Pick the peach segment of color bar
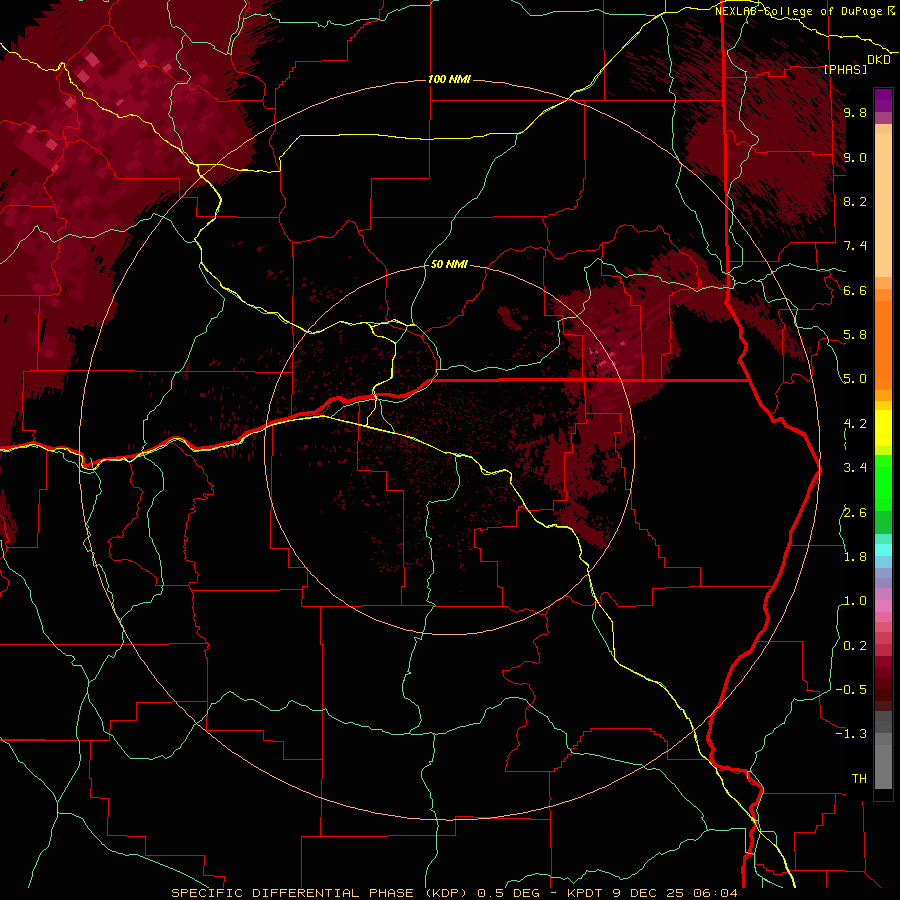 [x=883, y=205]
